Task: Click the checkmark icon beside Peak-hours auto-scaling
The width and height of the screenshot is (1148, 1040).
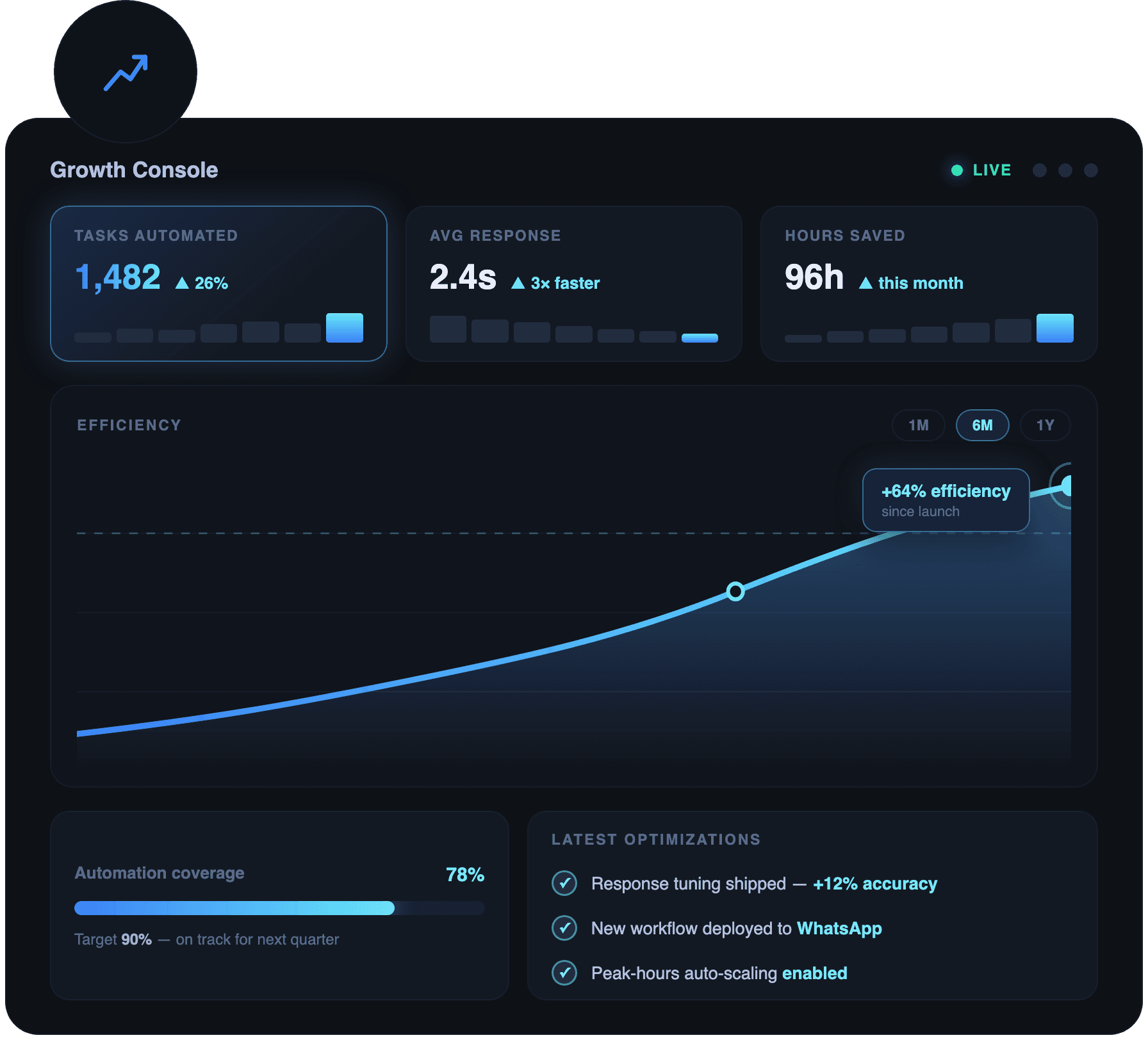Action: tap(564, 973)
